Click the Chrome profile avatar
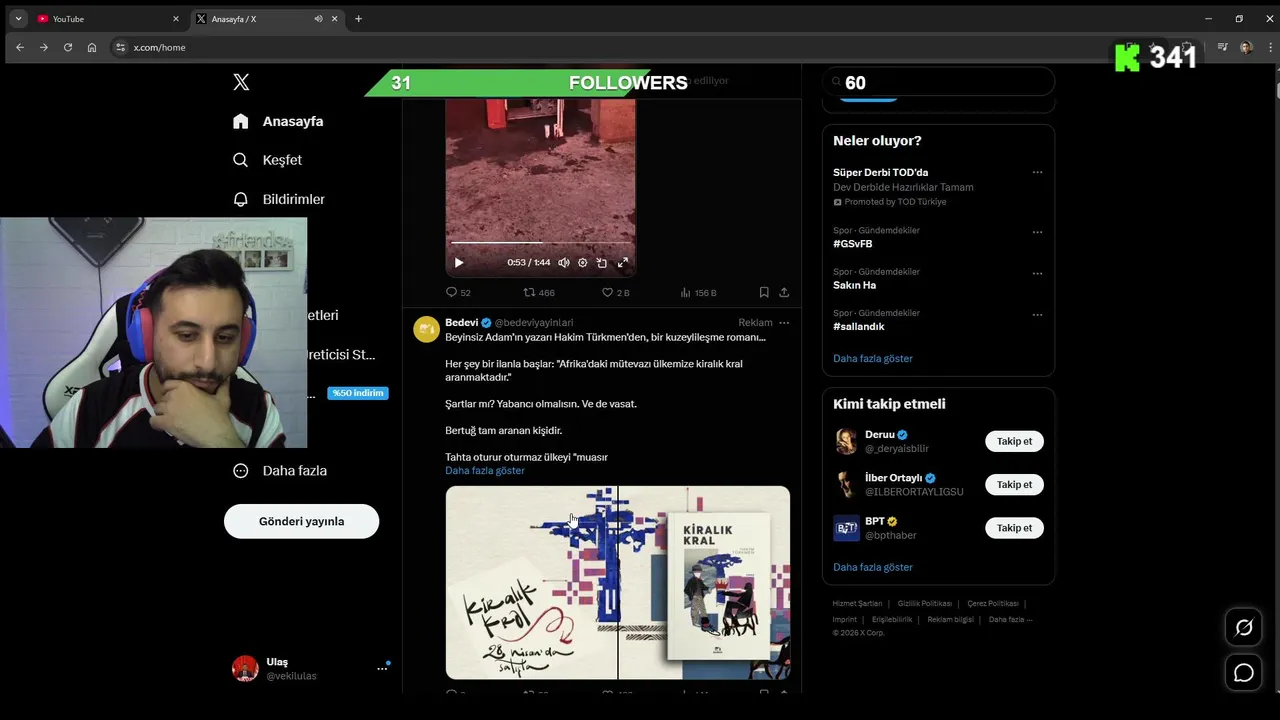1280x720 pixels. click(1246, 47)
